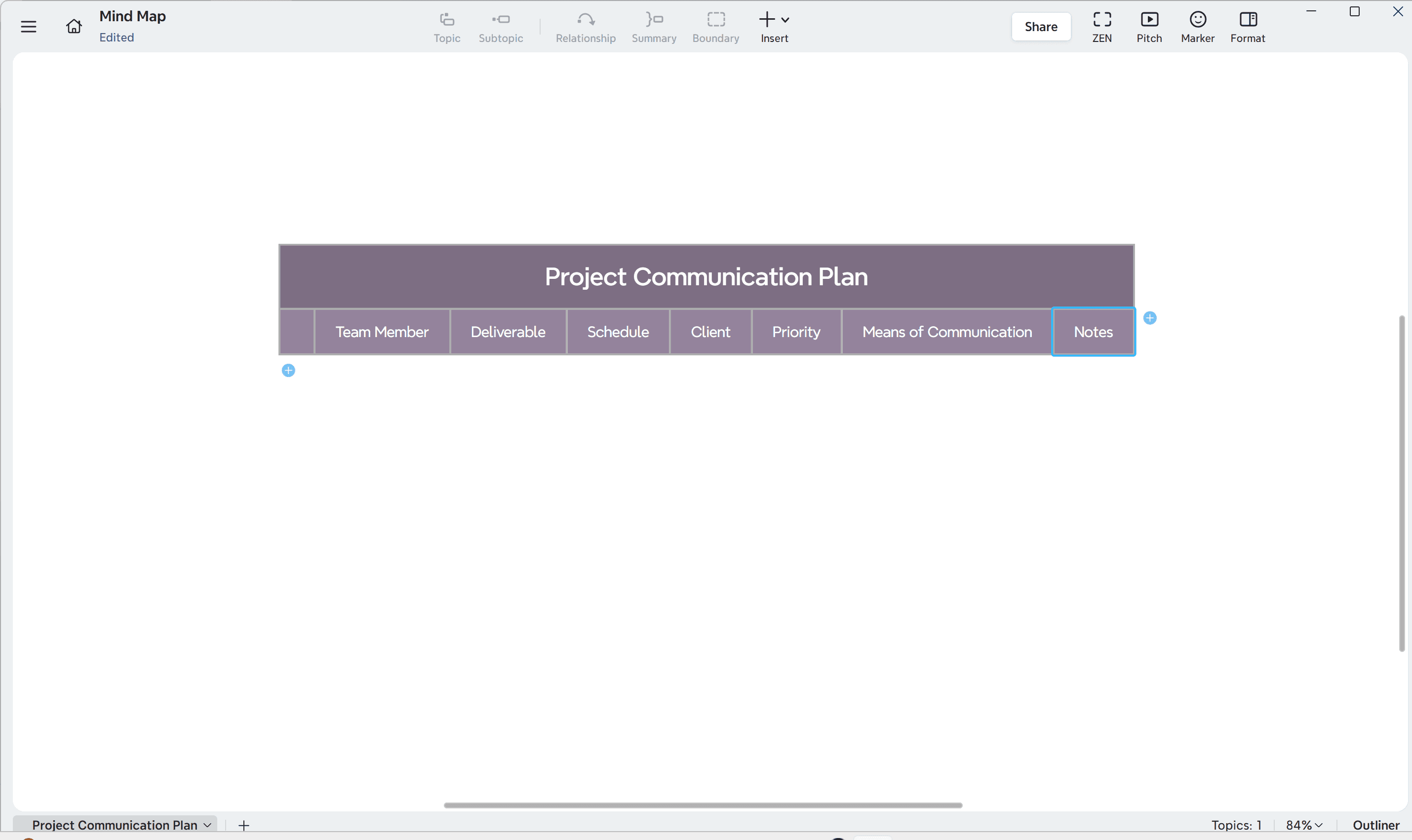
Task: Go to the Home screen
Action: click(73, 26)
